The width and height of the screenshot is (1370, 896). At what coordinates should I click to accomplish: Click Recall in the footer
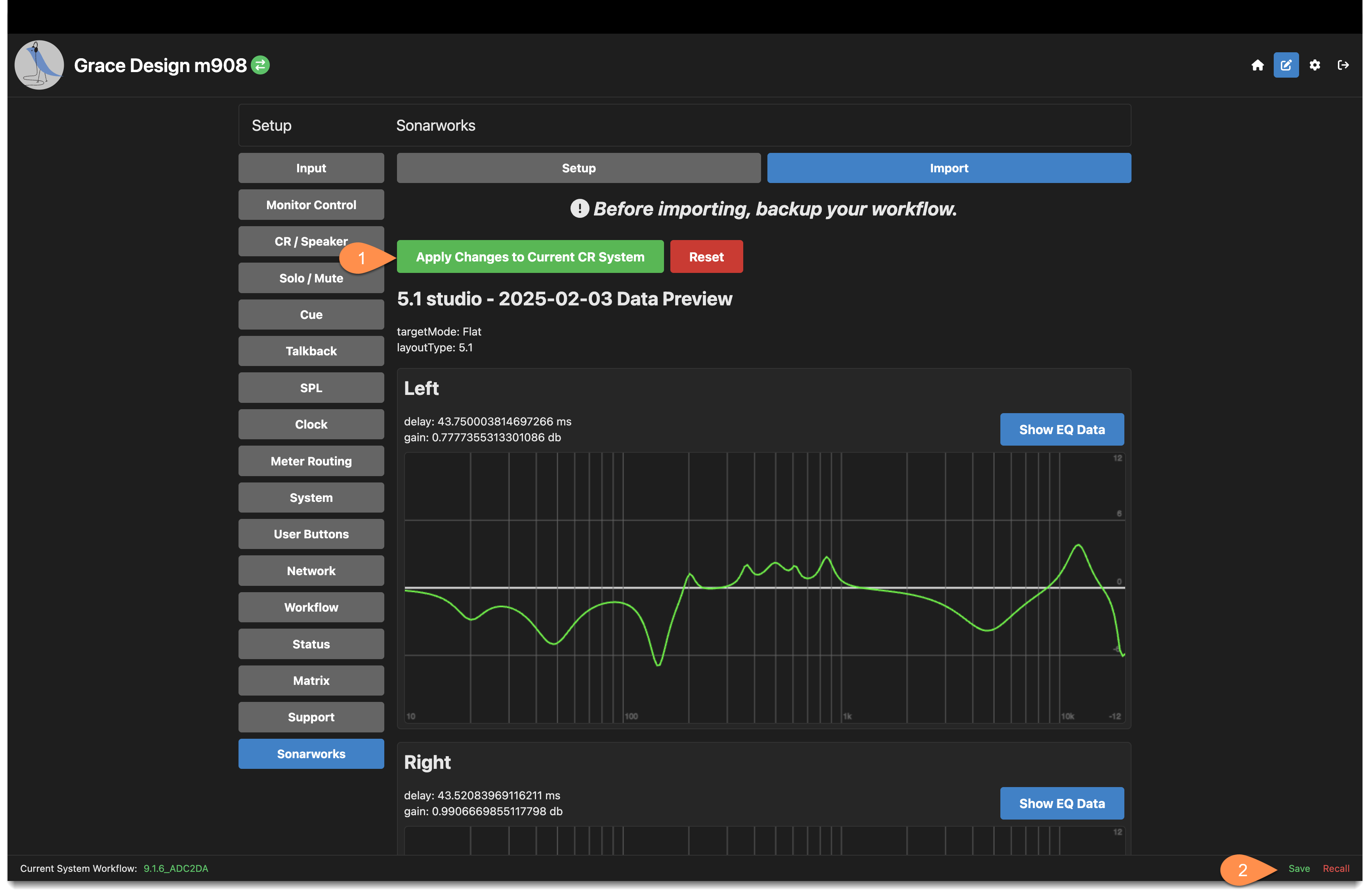click(x=1336, y=868)
